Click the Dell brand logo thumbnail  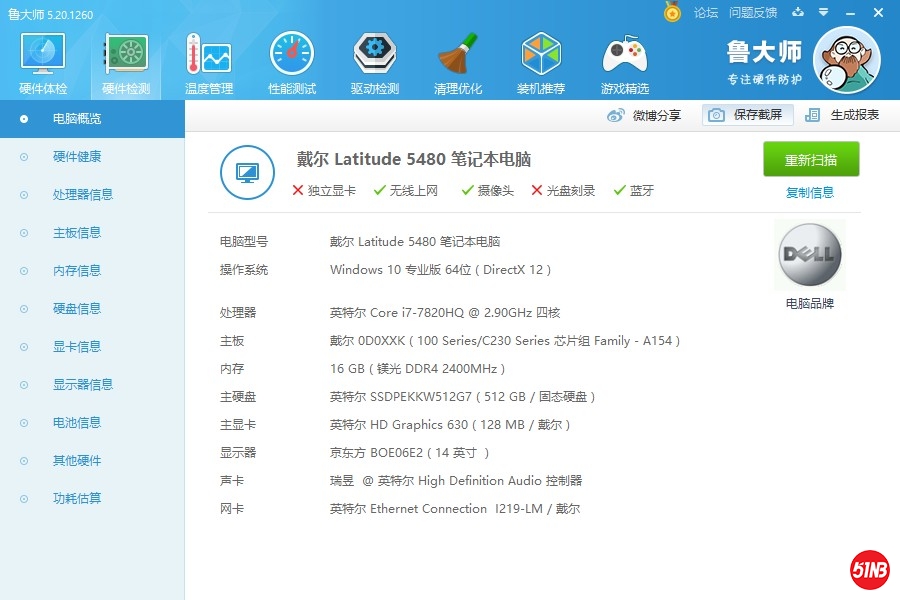809,255
